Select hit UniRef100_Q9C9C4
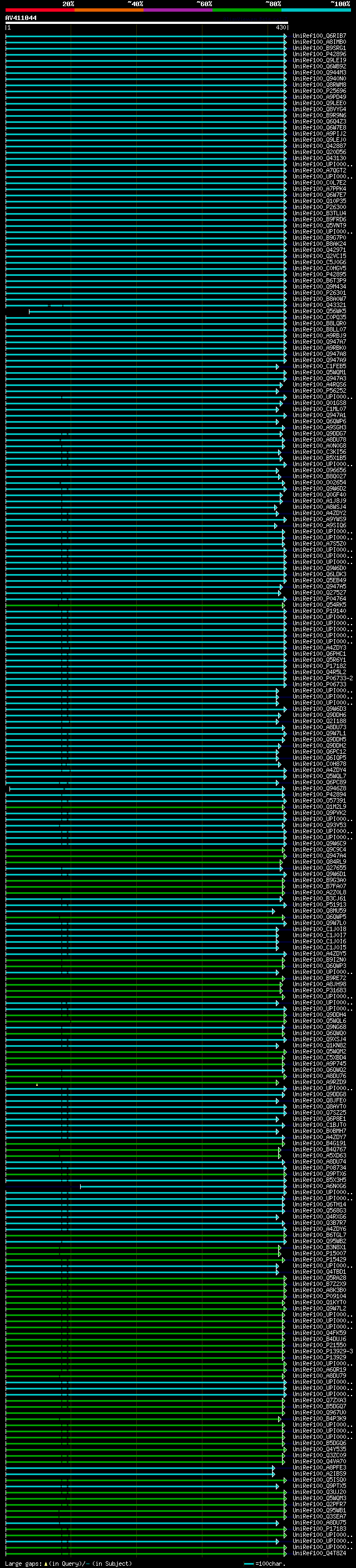Viewport: 356px width, 1568px height. [319, 850]
